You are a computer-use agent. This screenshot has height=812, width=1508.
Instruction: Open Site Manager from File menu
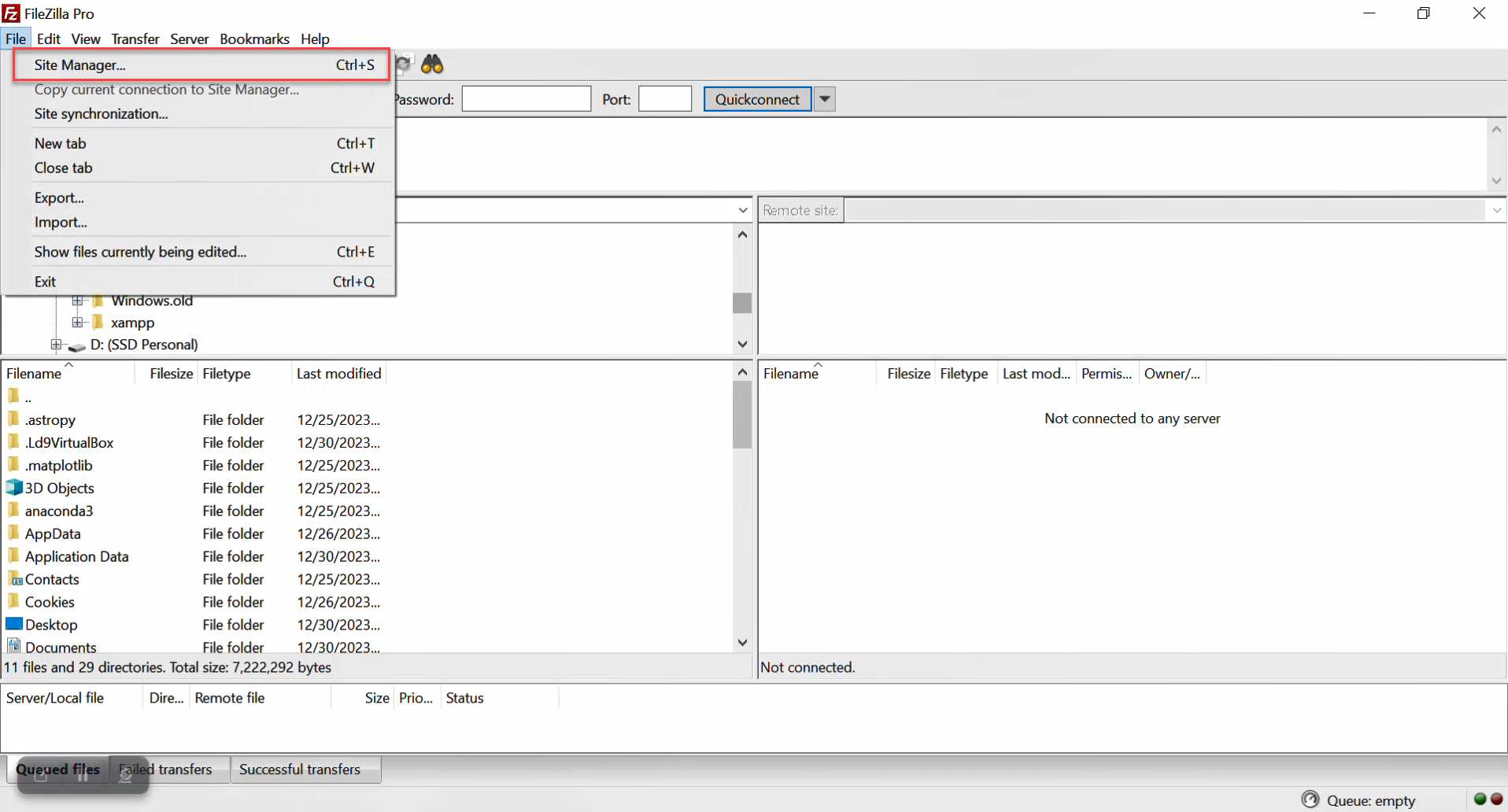(79, 65)
